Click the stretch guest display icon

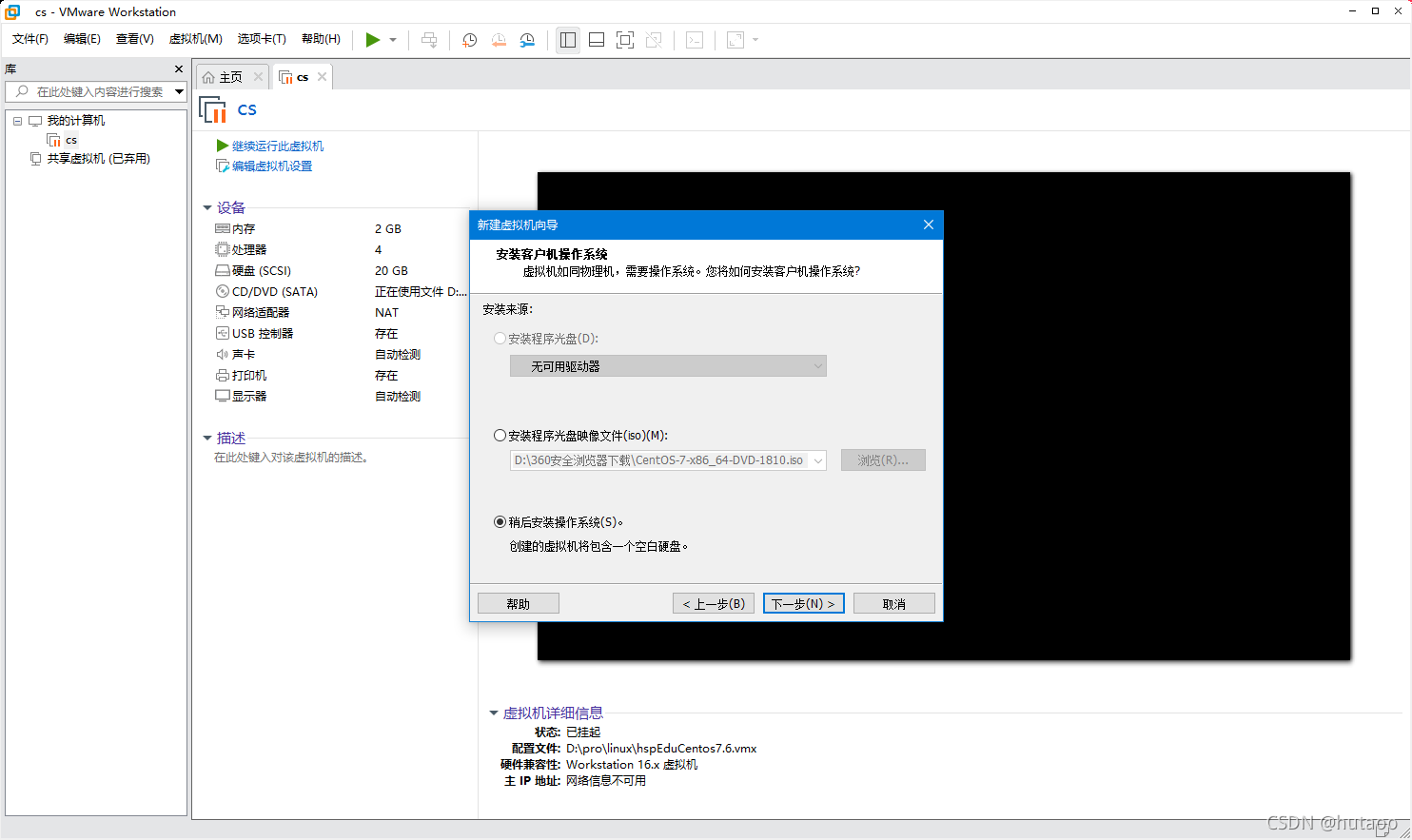pos(735,40)
